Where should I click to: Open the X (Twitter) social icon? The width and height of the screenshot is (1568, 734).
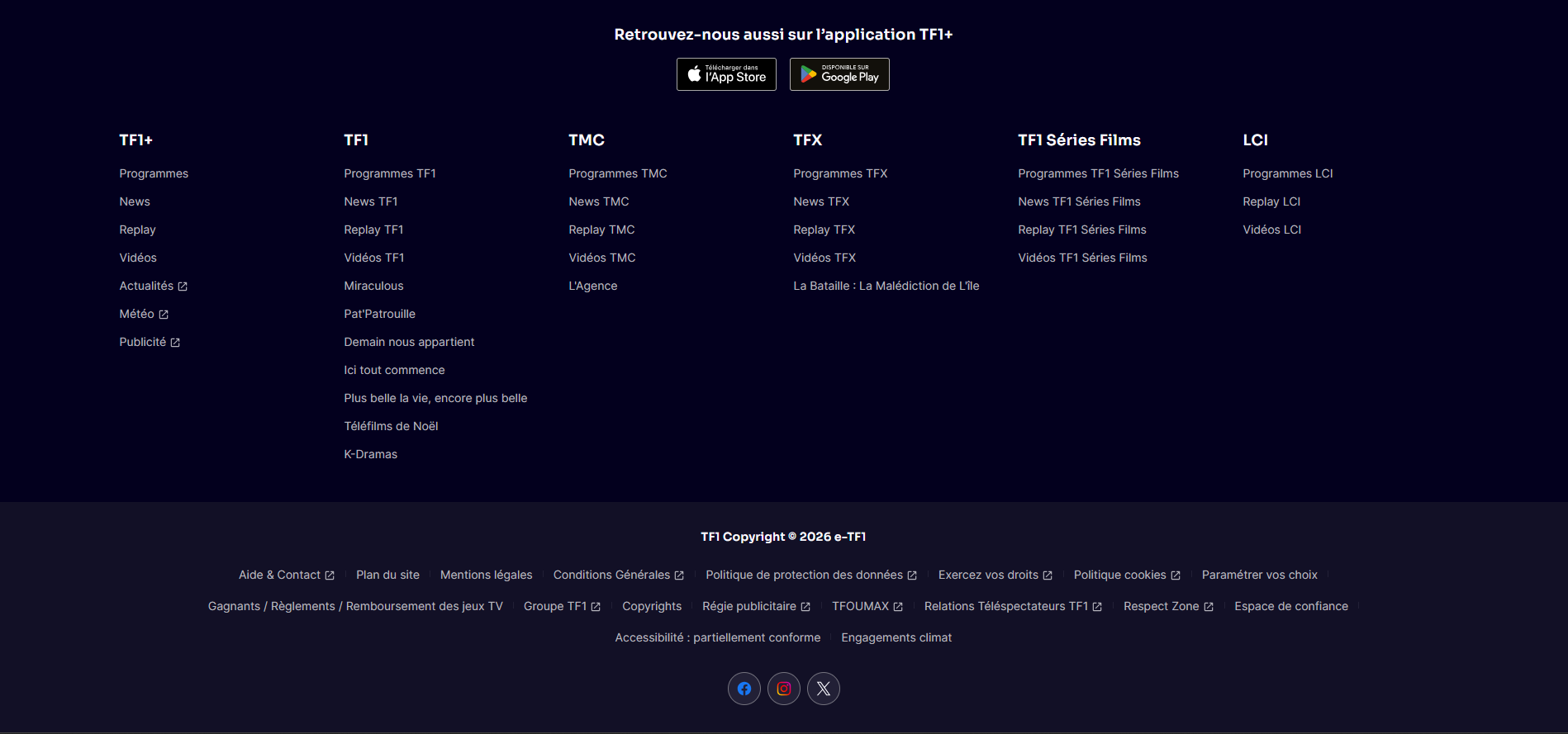pos(824,689)
